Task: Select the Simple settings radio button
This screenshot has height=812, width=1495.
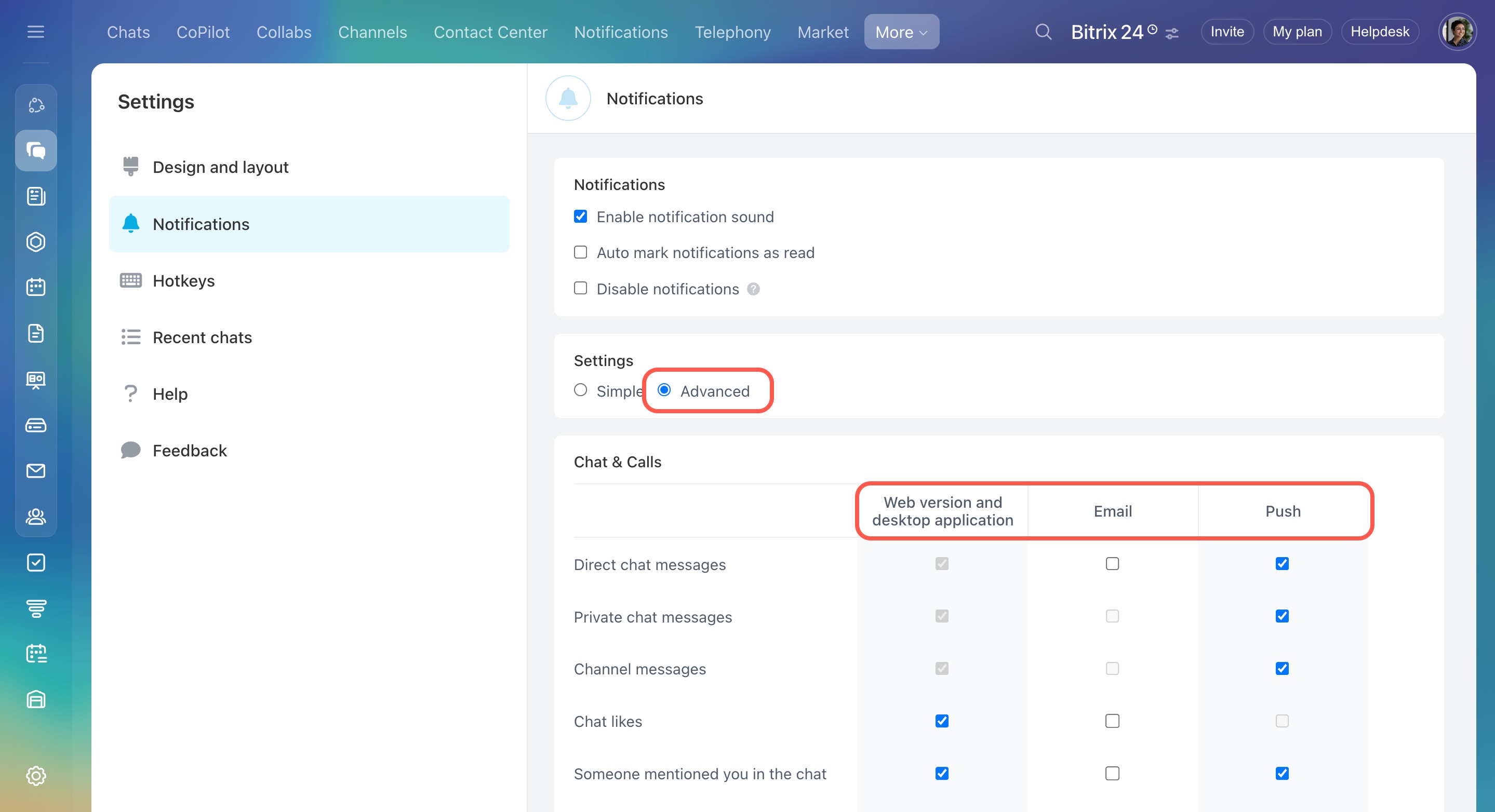Action: point(580,390)
